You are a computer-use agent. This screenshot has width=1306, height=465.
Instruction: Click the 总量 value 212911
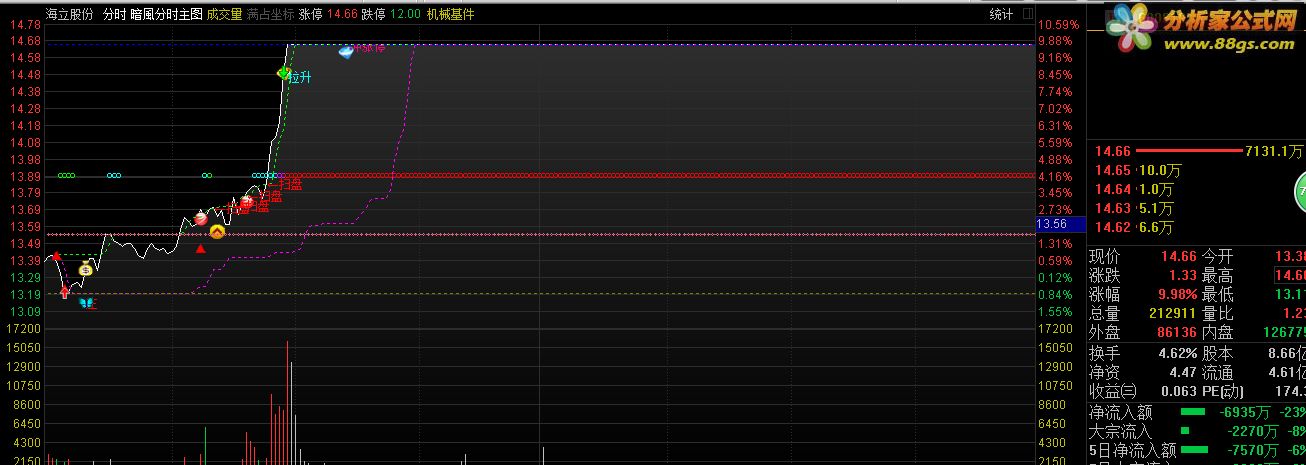[1171, 314]
